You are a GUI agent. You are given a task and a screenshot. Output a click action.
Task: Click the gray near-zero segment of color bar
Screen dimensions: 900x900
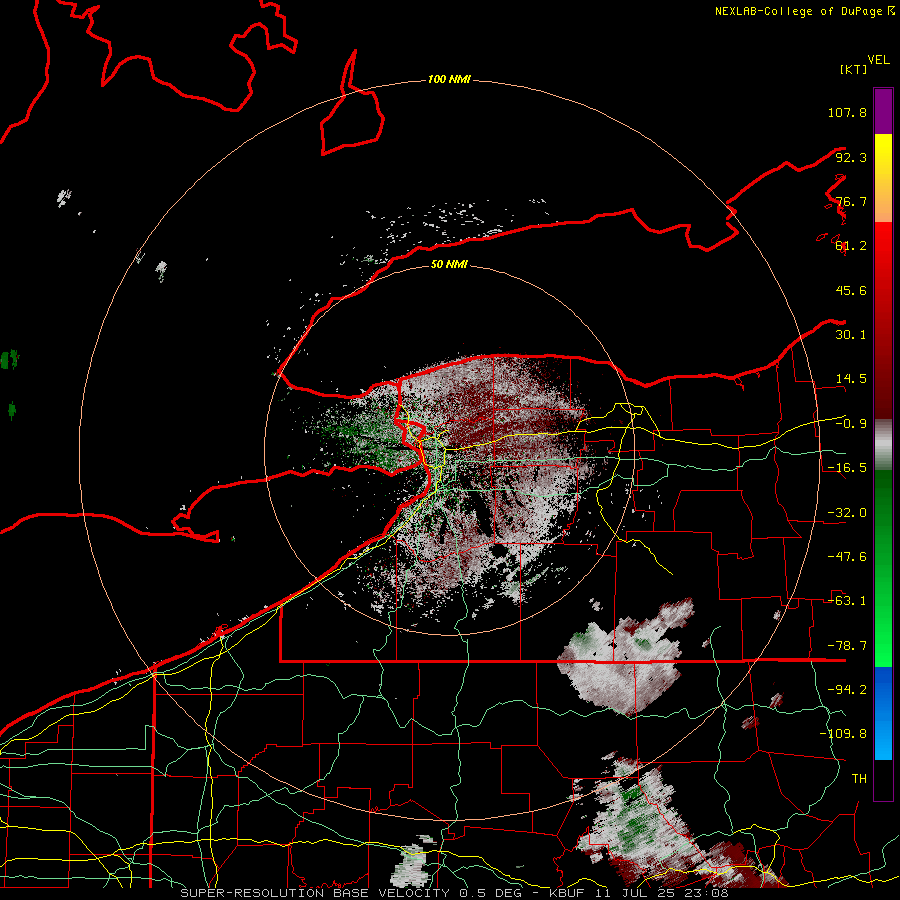883,446
